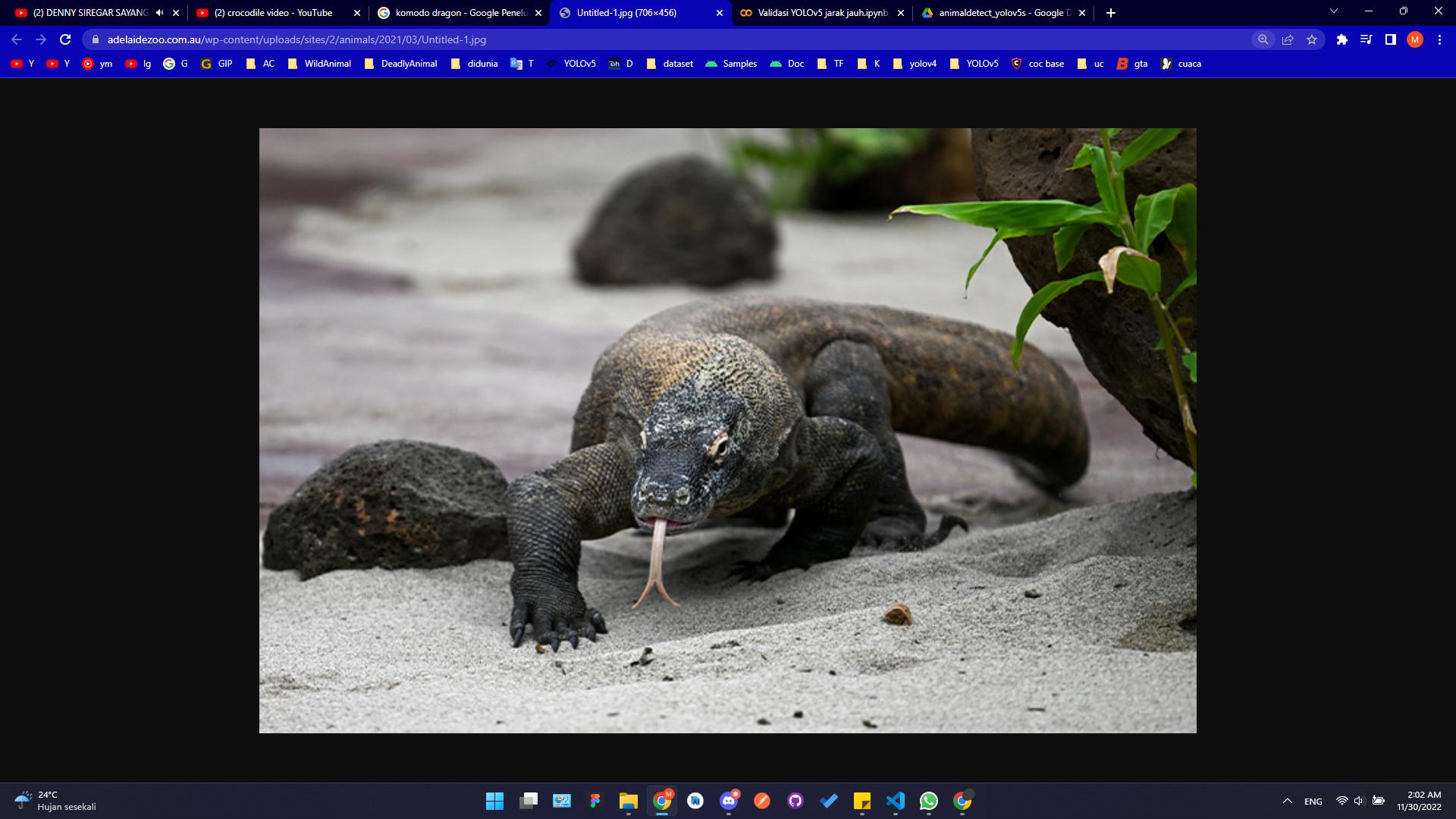Mute the DENNY SIREGAR tab audio

[x=159, y=13]
